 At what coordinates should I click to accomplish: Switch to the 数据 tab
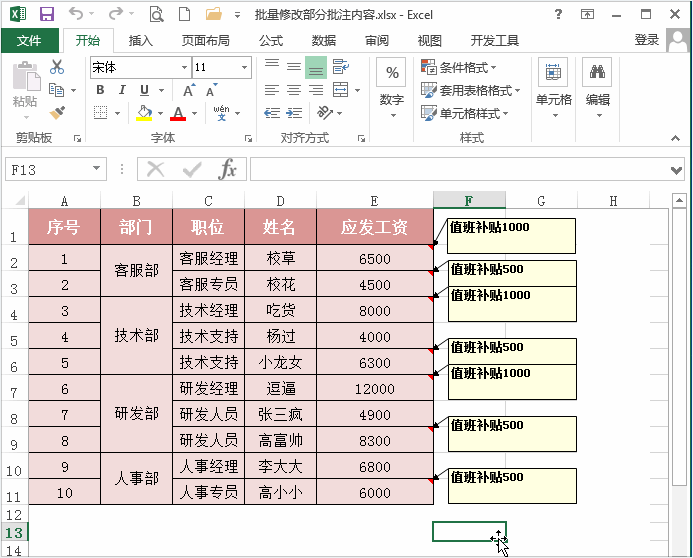tap(324, 41)
